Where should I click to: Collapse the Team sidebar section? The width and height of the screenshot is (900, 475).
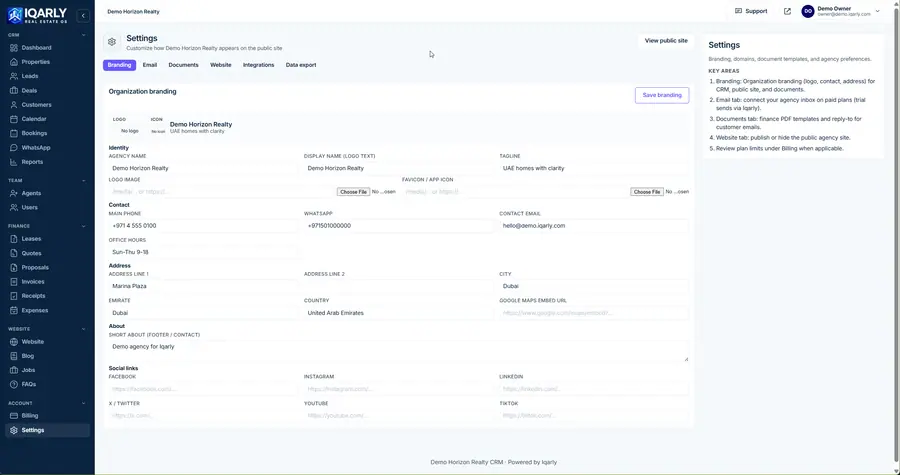click(x=84, y=181)
